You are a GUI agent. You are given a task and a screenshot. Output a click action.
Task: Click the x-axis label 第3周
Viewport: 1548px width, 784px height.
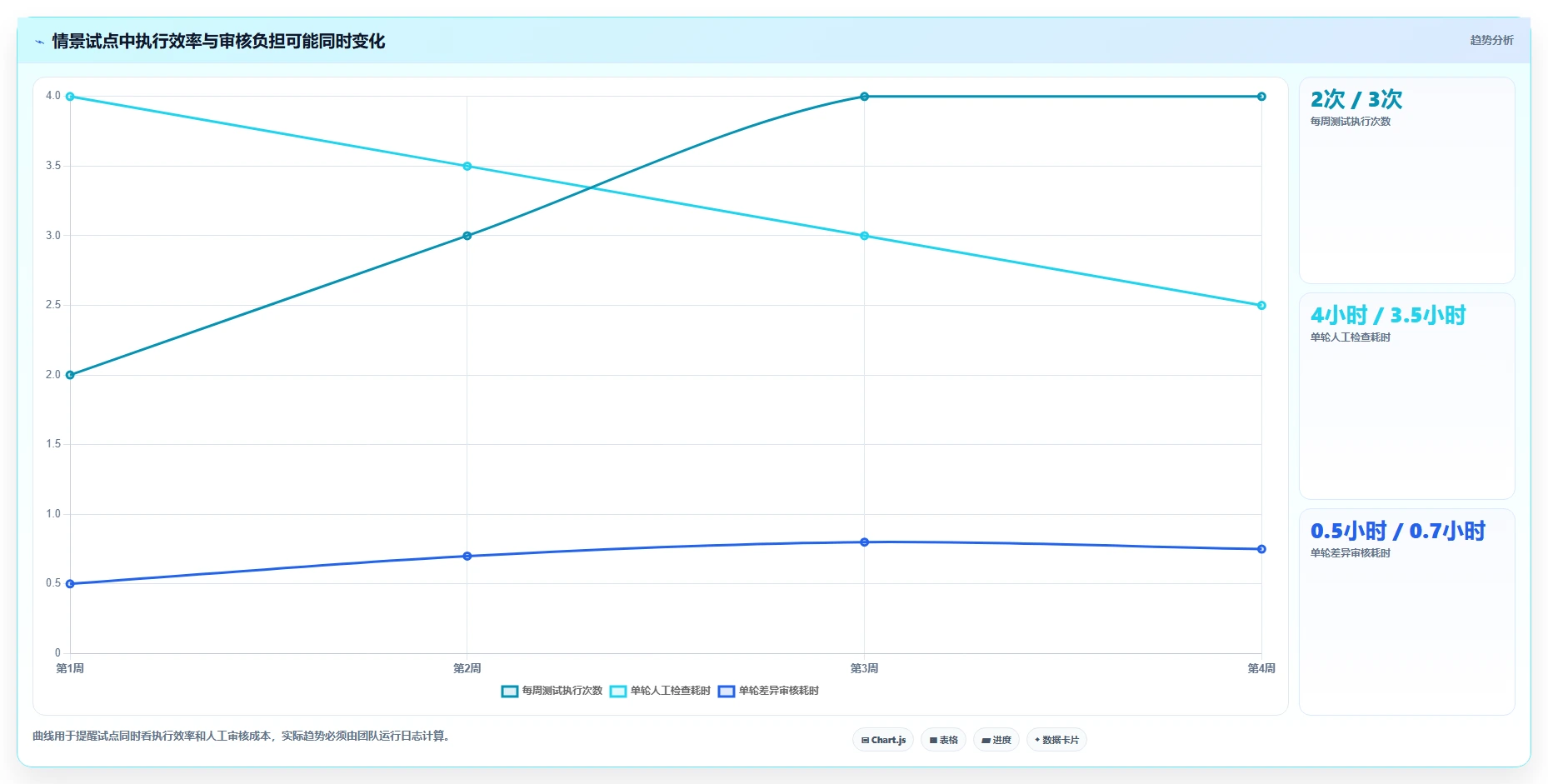(864, 668)
